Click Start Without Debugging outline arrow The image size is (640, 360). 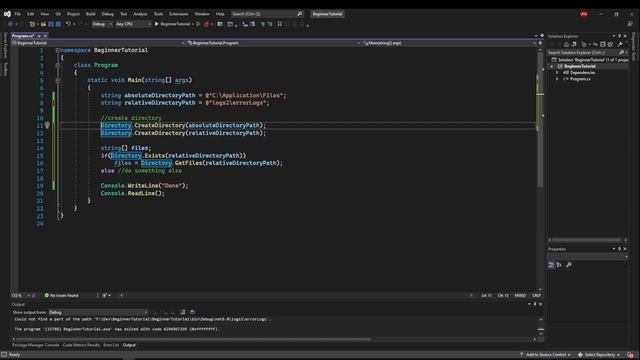coord(198,24)
